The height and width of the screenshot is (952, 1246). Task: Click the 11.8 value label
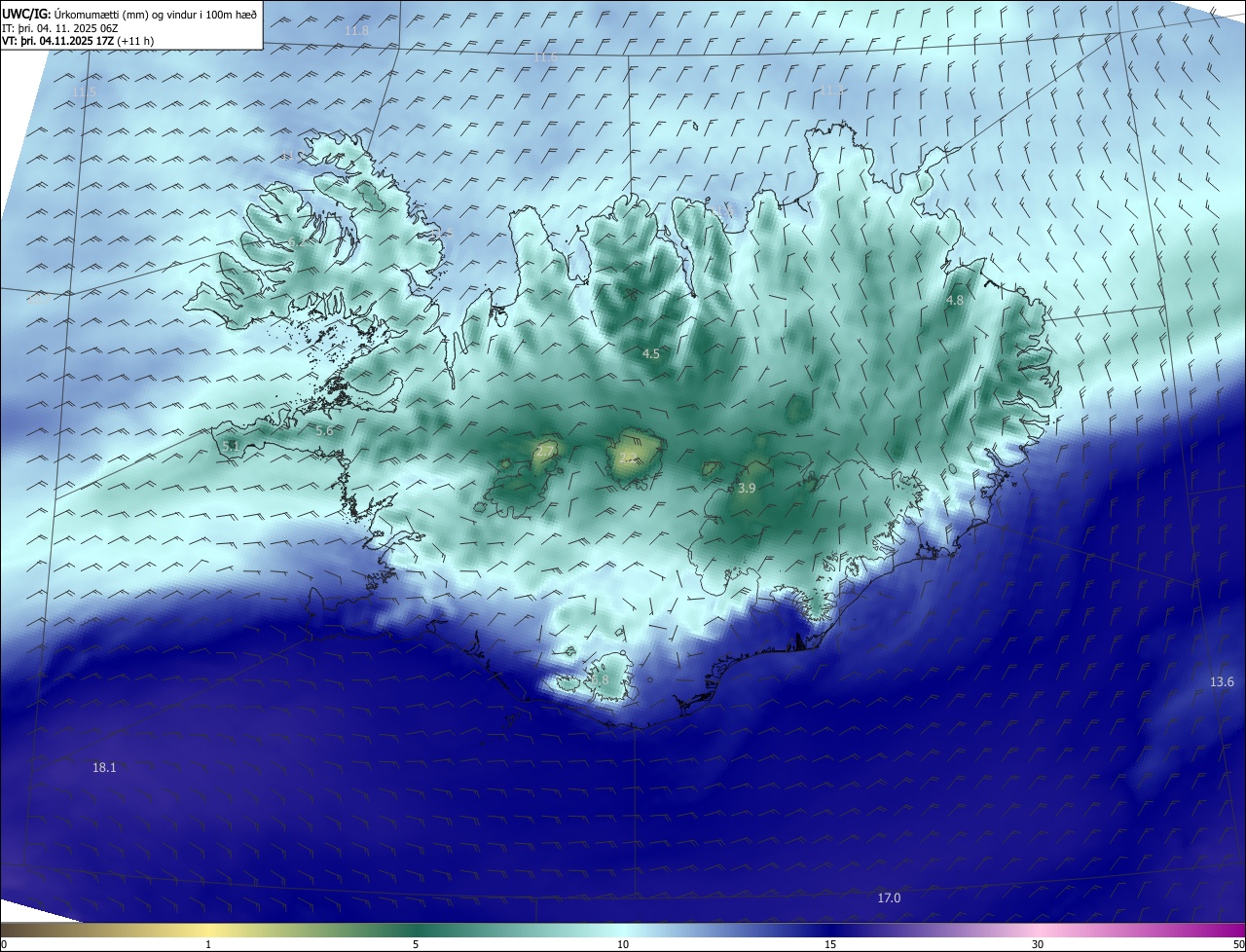pos(357,31)
